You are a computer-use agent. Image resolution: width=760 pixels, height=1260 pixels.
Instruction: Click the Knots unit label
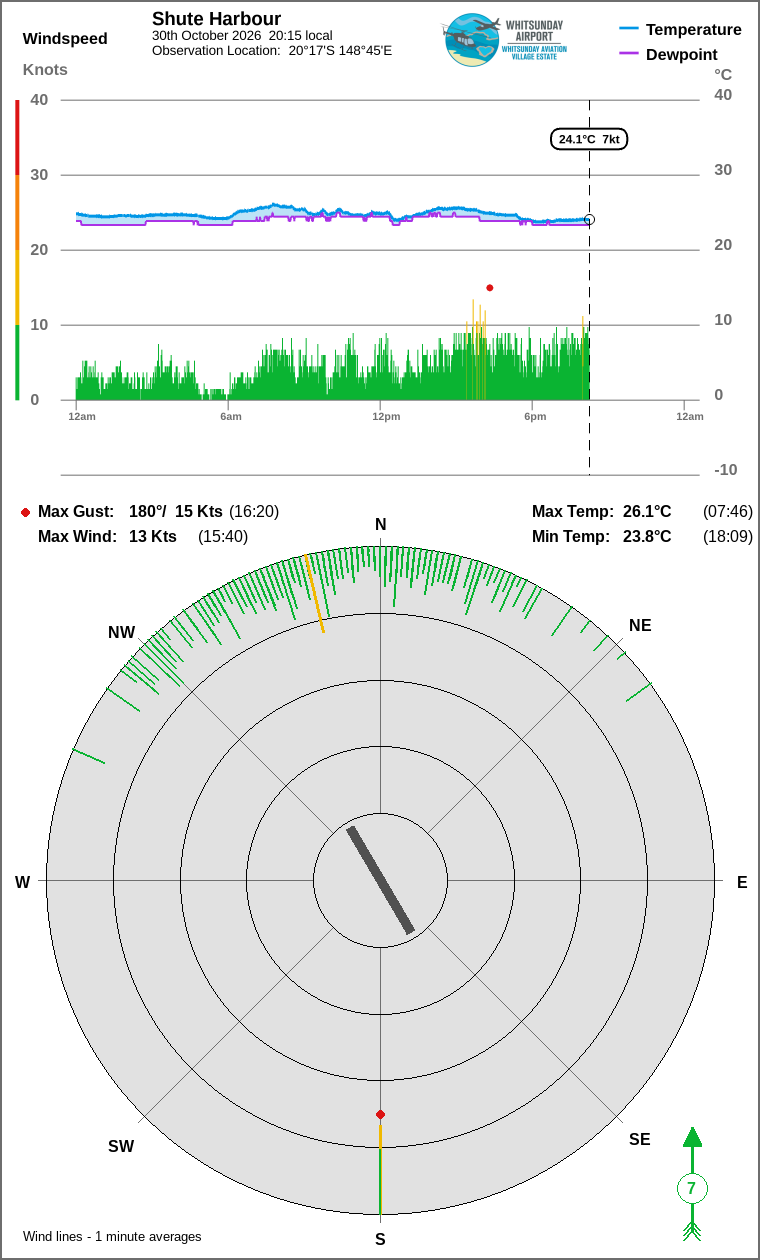[45, 70]
